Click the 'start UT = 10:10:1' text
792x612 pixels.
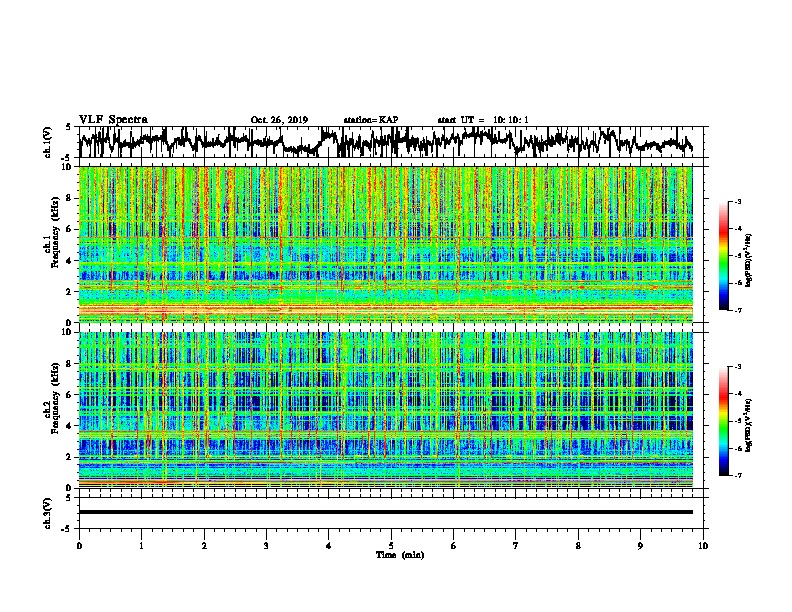click(x=483, y=120)
